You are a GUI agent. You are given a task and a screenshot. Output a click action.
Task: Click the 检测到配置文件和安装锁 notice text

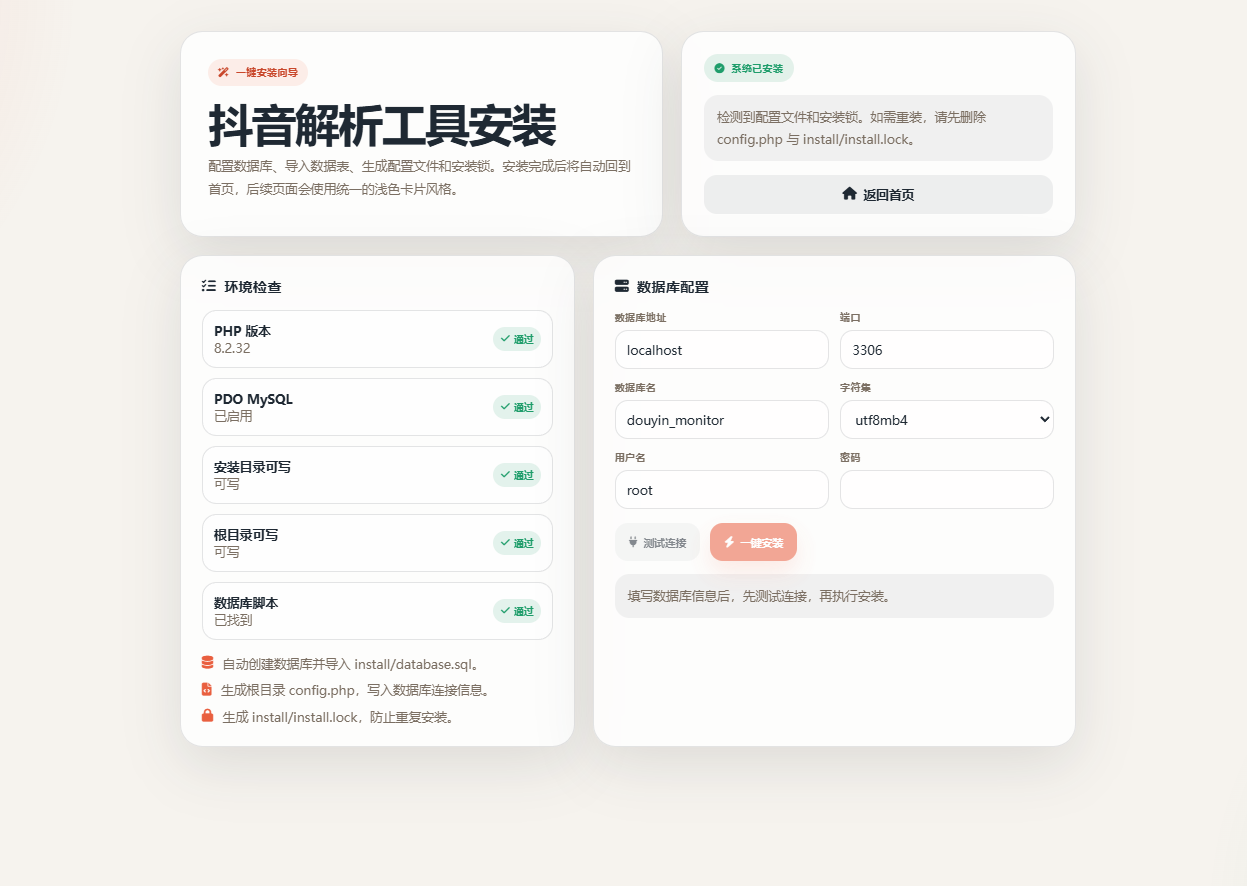(851, 128)
